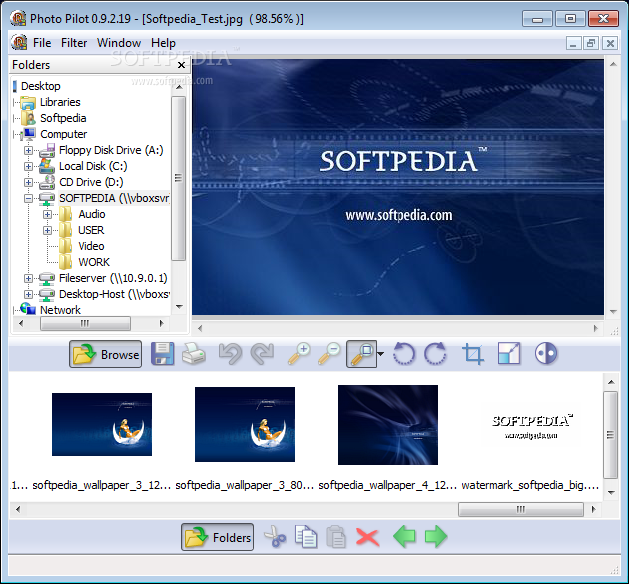The image size is (629, 584).
Task: Expand the Local Disk (C:) node
Action: click(28, 166)
